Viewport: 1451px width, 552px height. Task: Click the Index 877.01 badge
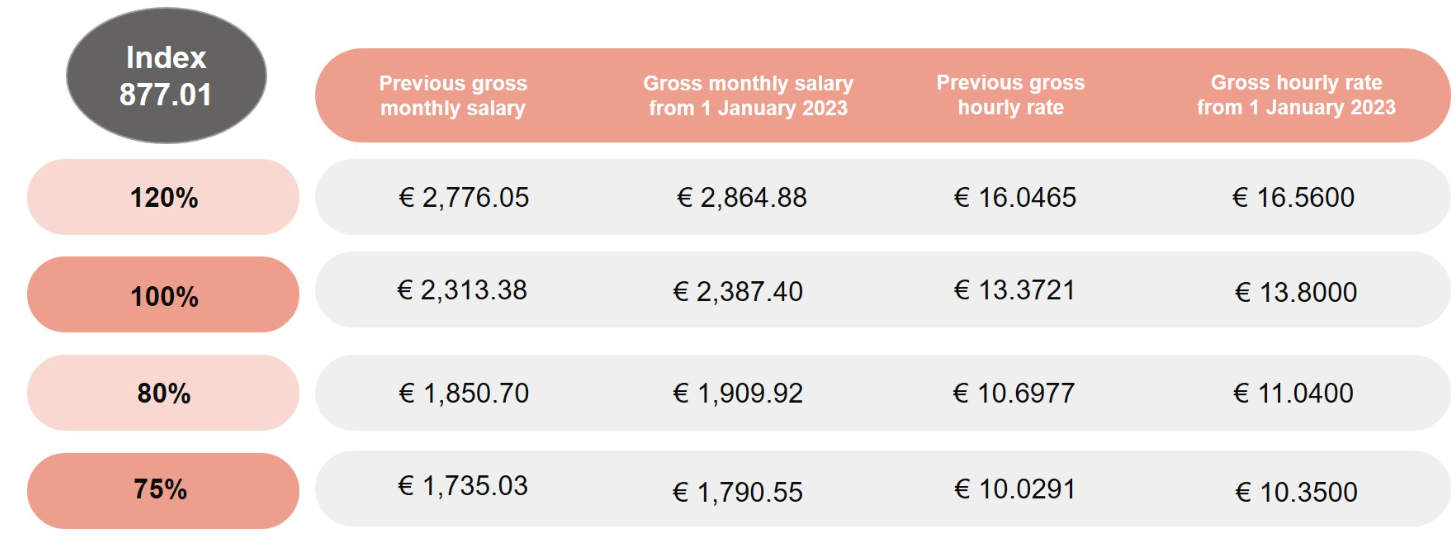tap(166, 77)
